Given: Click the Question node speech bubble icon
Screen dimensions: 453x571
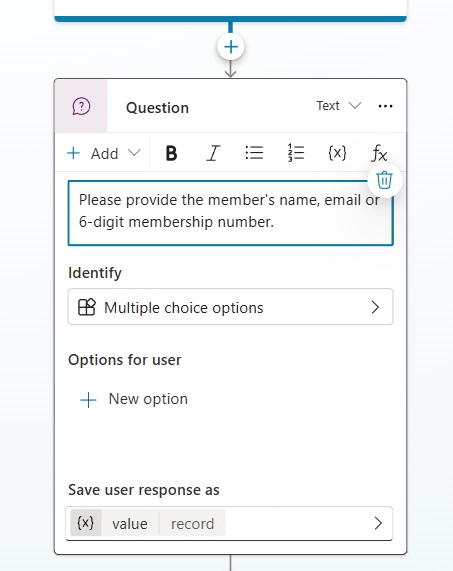Looking at the screenshot, I should tap(81, 106).
